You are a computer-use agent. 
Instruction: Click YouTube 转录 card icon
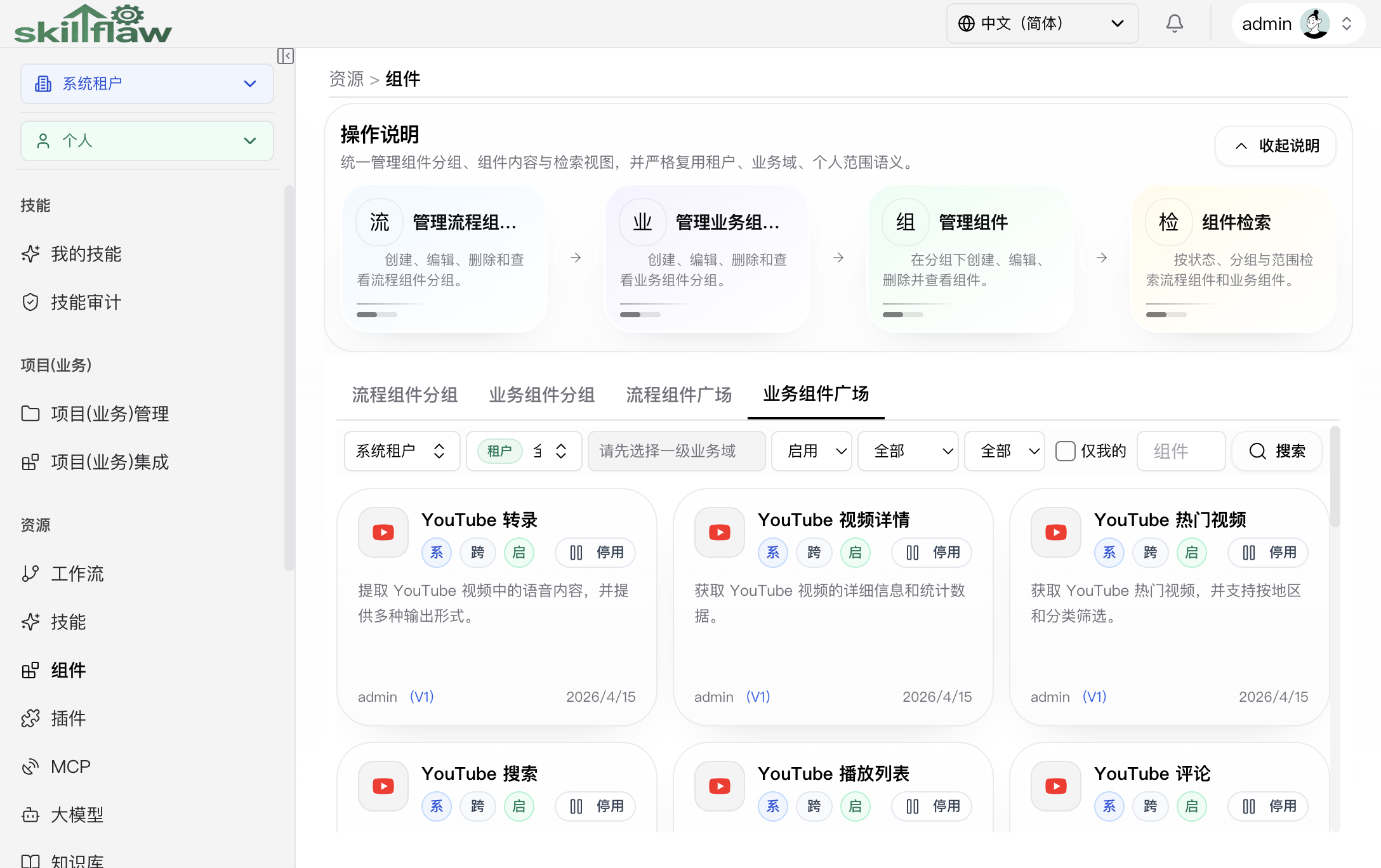383,532
